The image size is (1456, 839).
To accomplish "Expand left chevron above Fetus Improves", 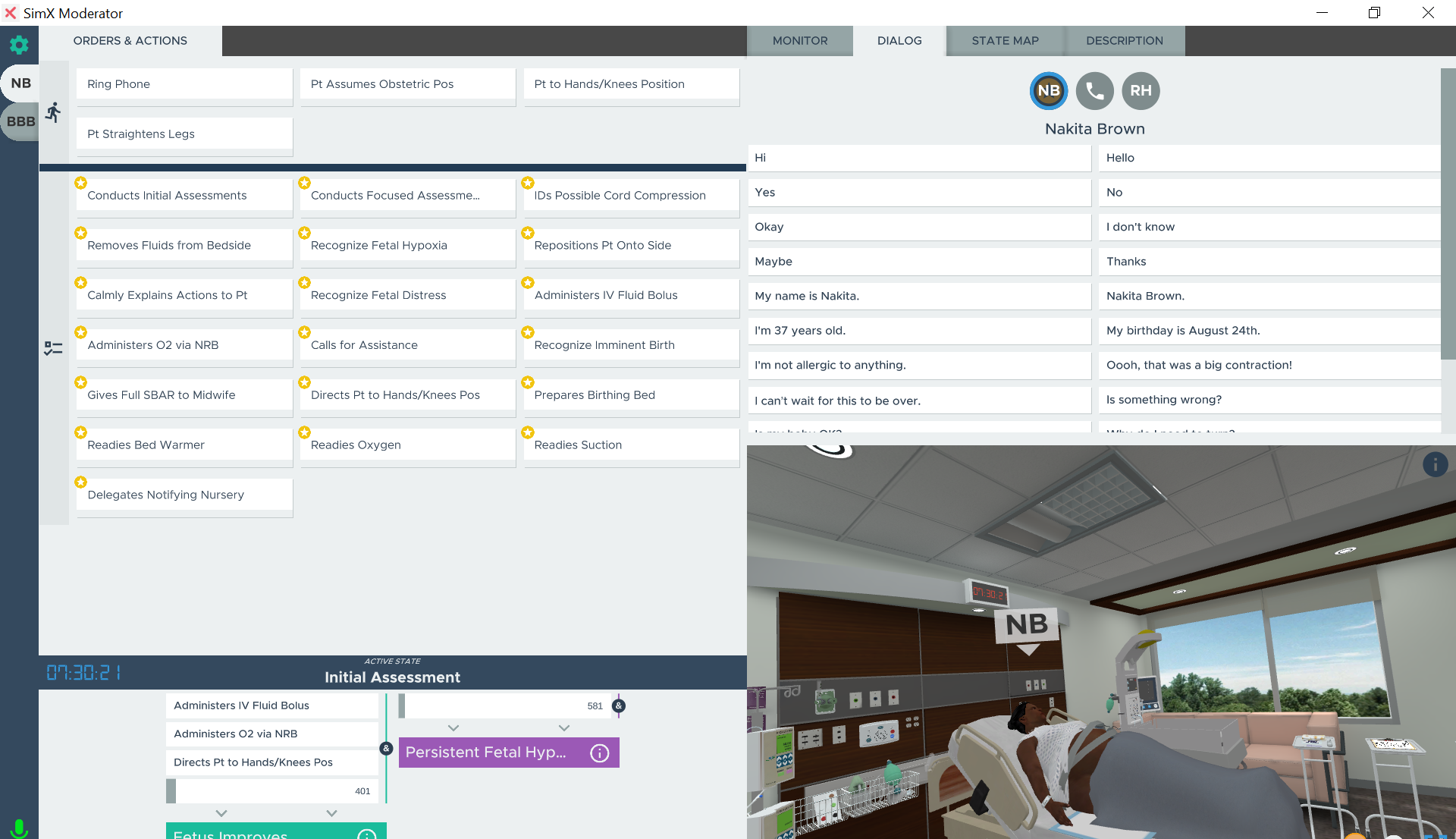I will tap(221, 813).
